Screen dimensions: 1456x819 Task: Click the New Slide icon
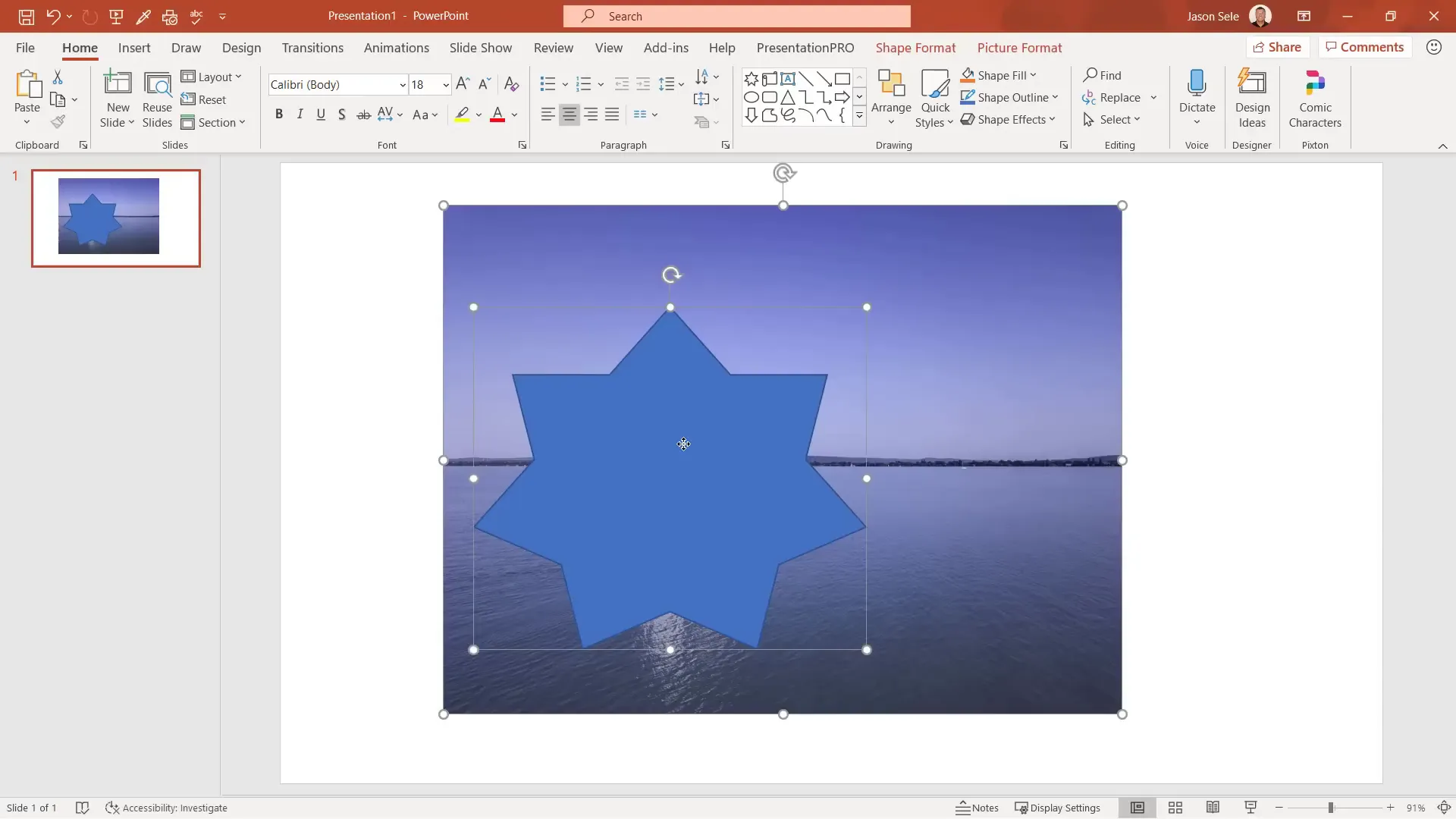coord(118,83)
